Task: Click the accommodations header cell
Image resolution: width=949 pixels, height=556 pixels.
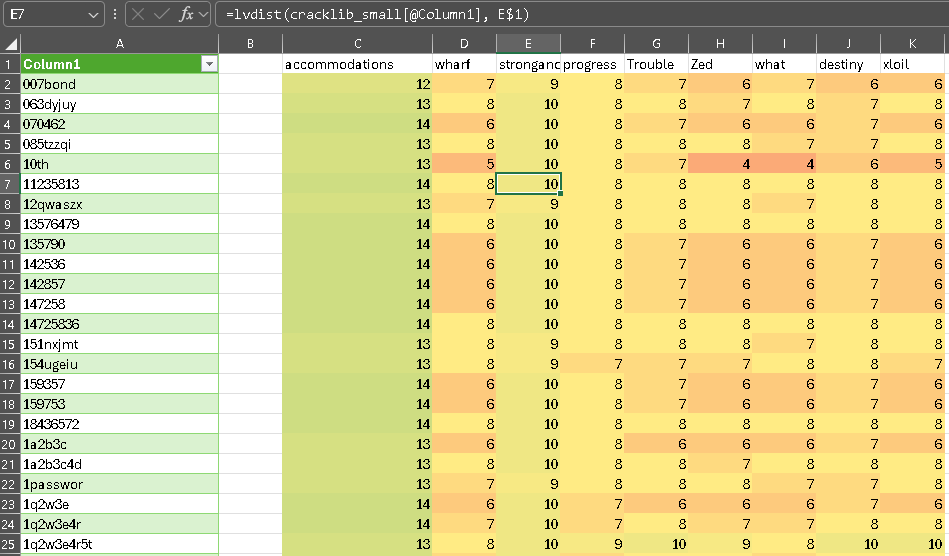Action: [x=358, y=64]
